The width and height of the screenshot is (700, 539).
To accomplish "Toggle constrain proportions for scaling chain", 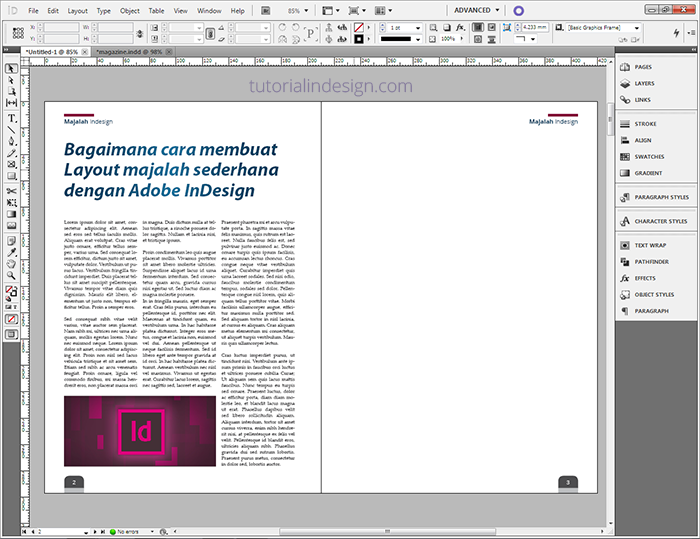I will point(210,33).
